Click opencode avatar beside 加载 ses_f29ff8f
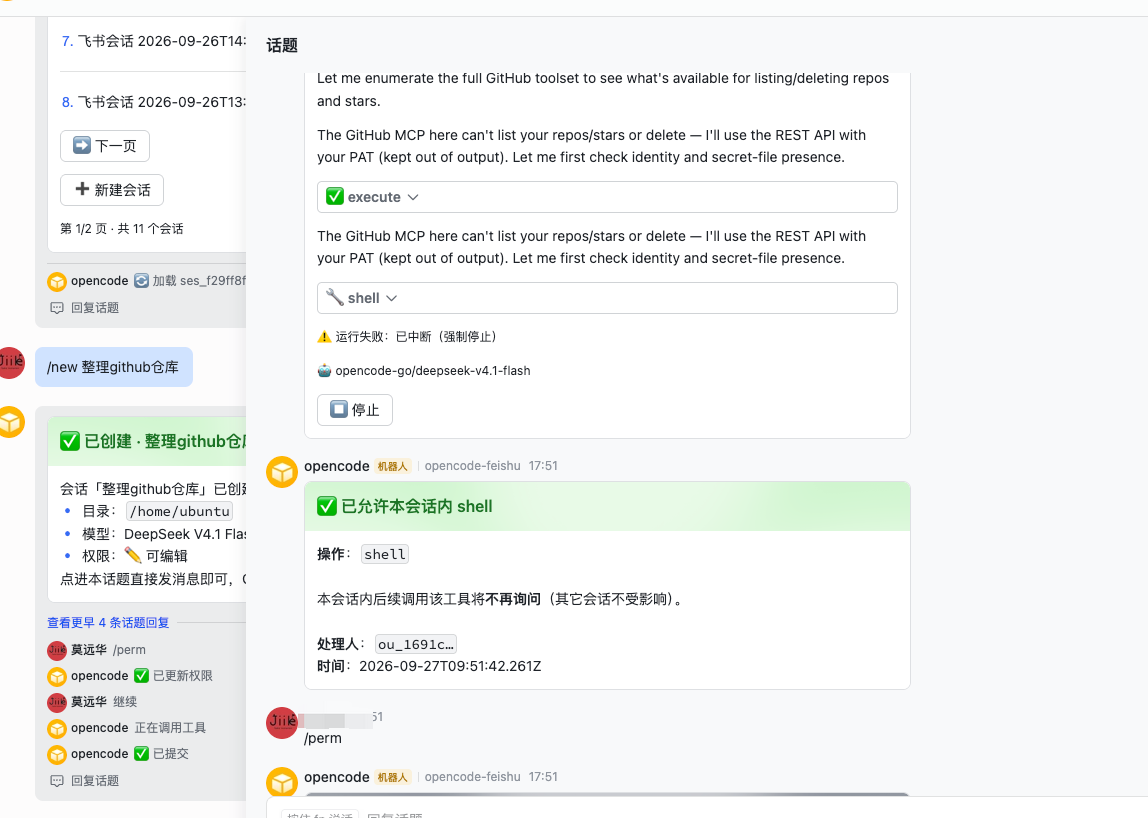The width and height of the screenshot is (1148, 818). pos(57,281)
